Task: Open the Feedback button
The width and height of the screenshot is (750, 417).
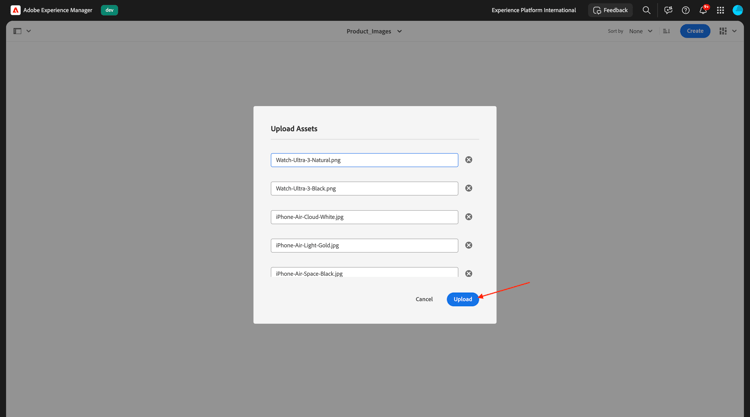Action: (610, 10)
